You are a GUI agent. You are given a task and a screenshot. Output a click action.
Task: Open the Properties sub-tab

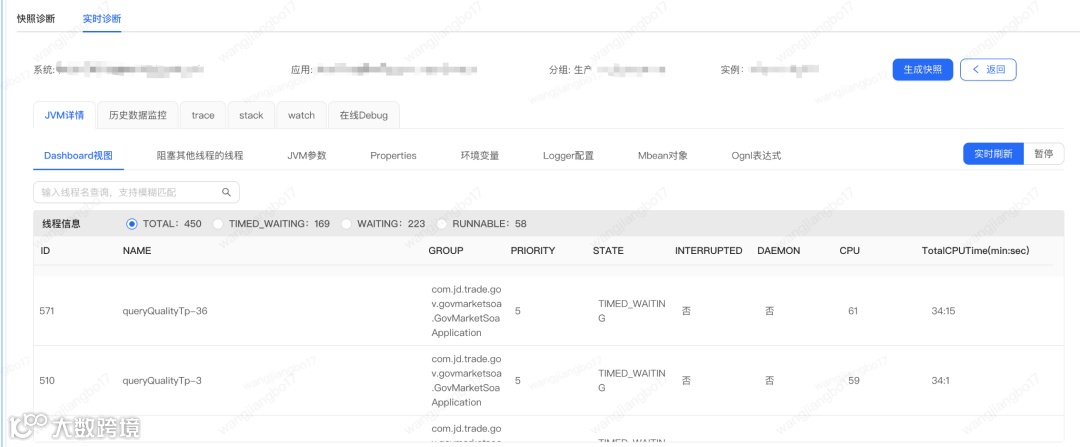pos(393,156)
